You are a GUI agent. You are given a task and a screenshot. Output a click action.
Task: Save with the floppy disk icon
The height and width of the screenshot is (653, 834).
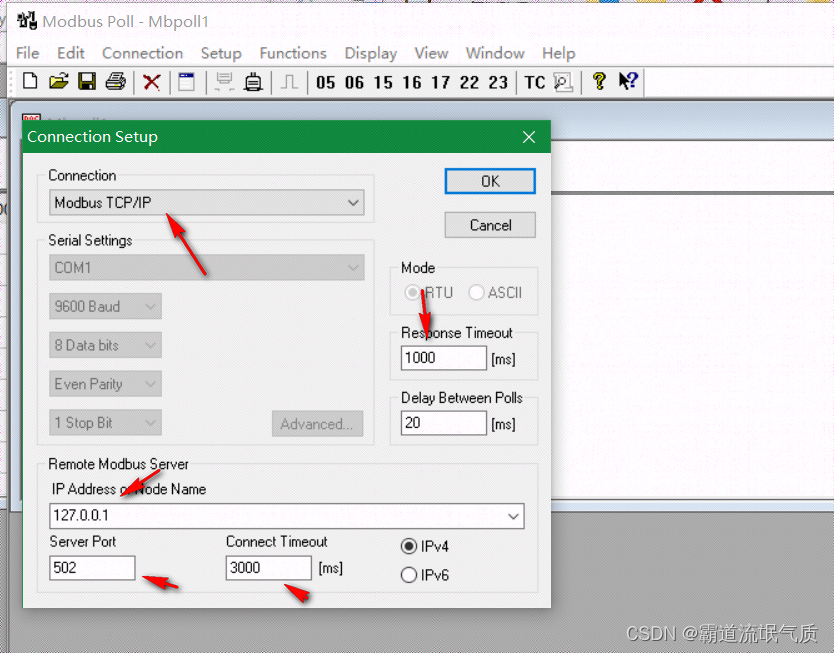pyautogui.click(x=87, y=81)
